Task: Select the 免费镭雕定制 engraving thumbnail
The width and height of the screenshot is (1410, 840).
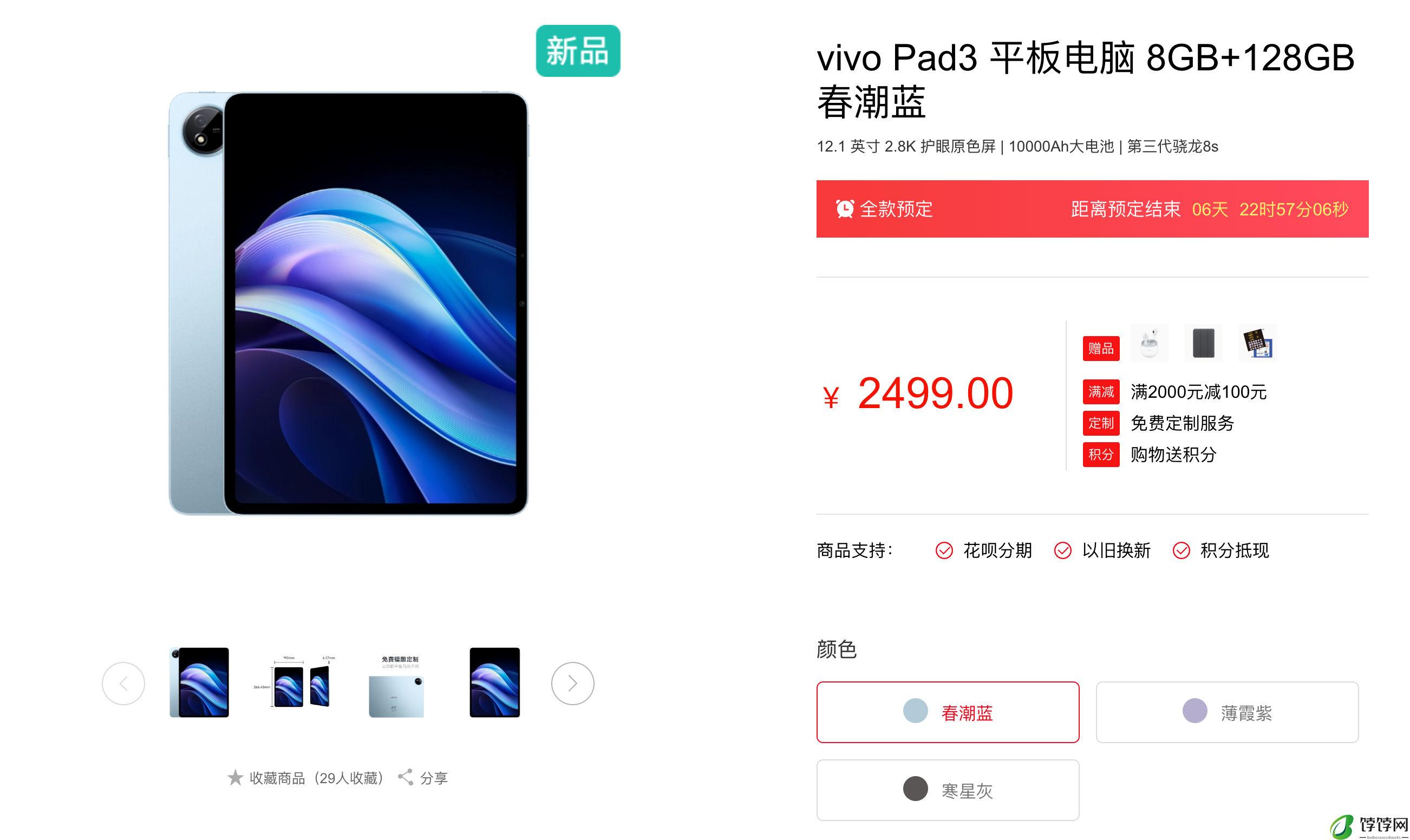Action: point(397,685)
